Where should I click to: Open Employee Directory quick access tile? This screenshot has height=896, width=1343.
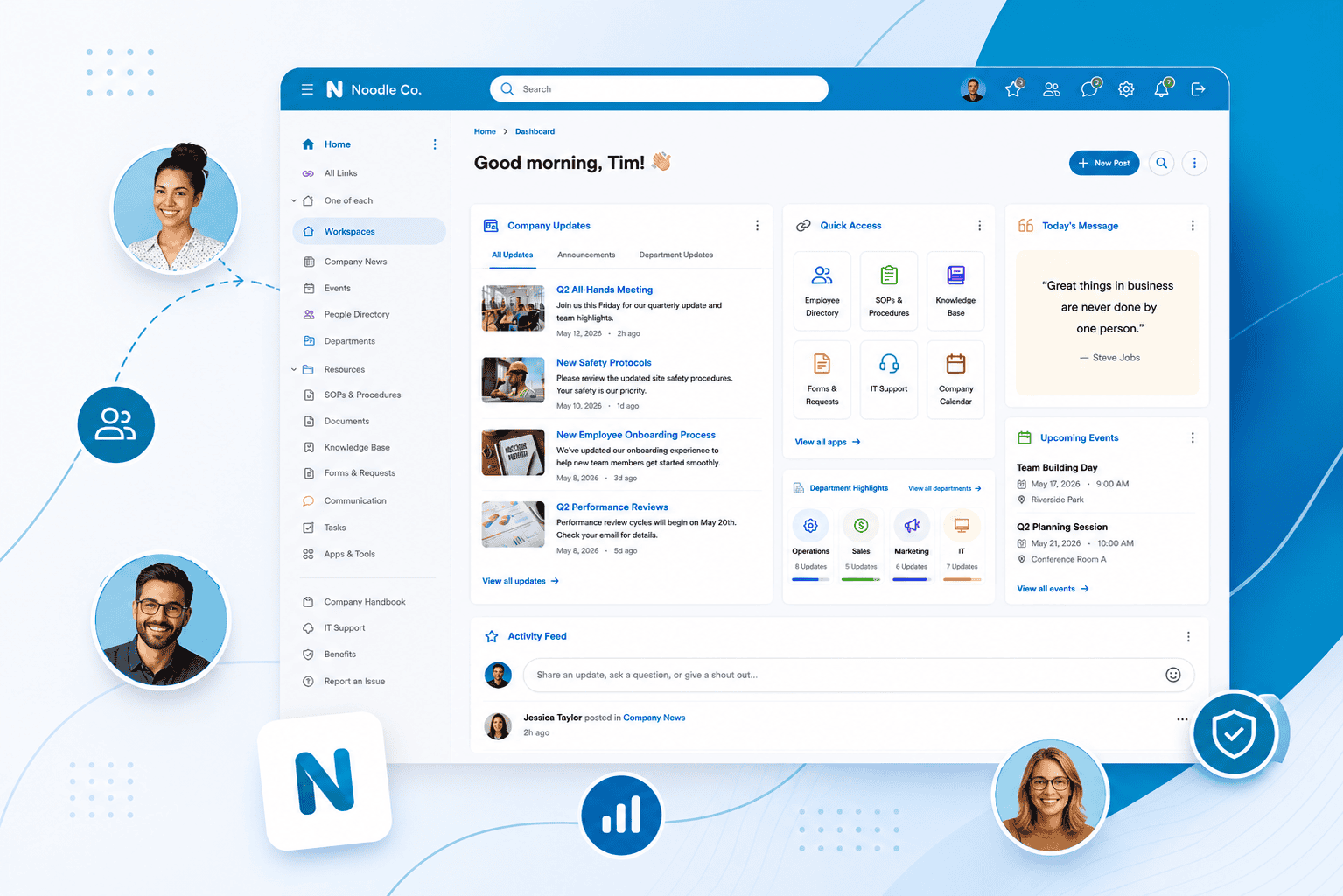click(x=822, y=291)
